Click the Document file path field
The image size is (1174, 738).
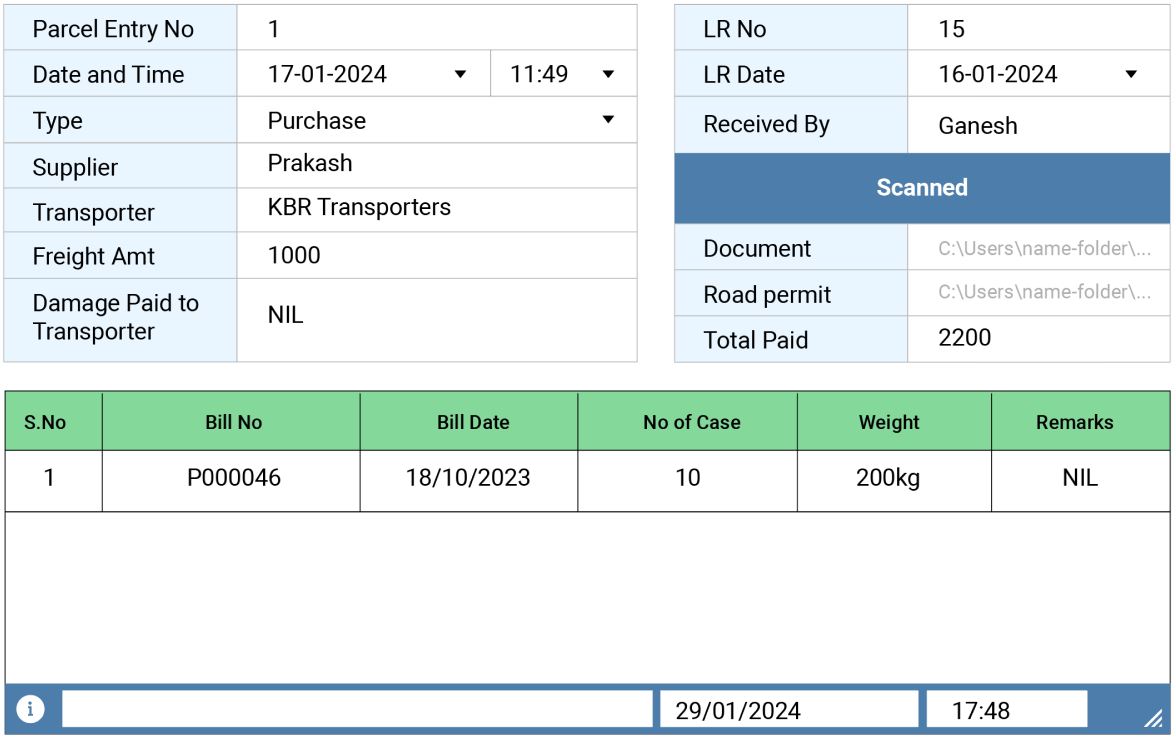[x=1037, y=248]
